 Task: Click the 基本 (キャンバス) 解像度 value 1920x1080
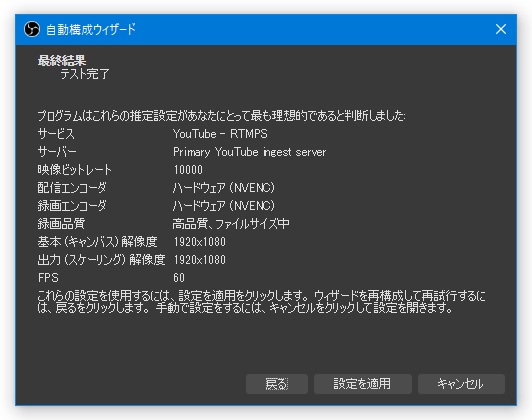[x=200, y=242]
